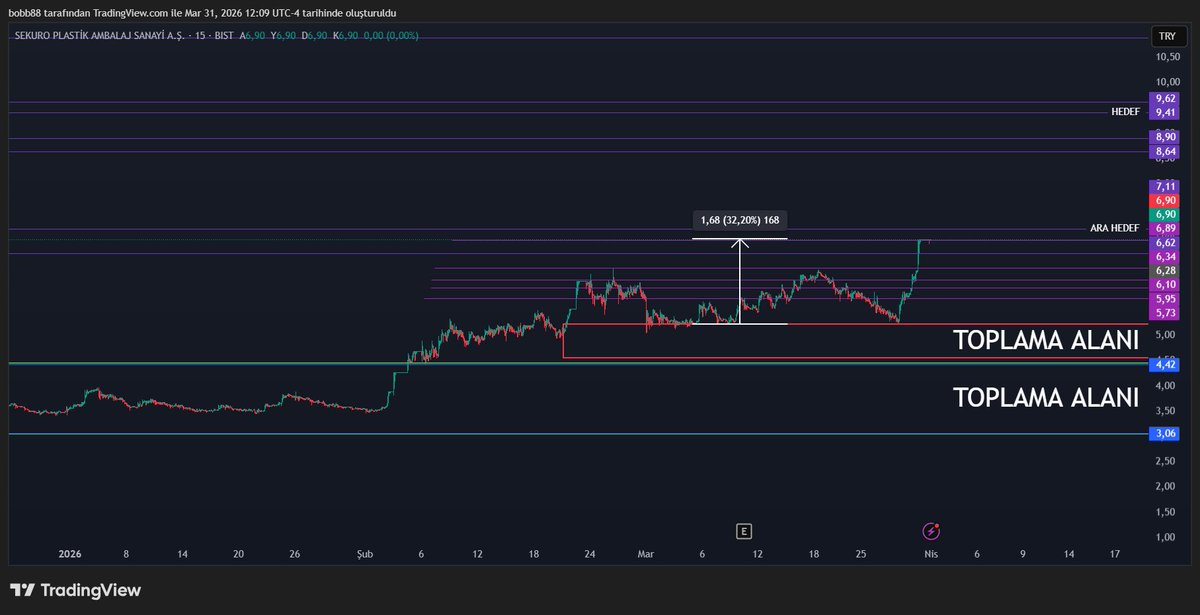
Task: Click the 6,34 price label
Action: tap(1166, 256)
